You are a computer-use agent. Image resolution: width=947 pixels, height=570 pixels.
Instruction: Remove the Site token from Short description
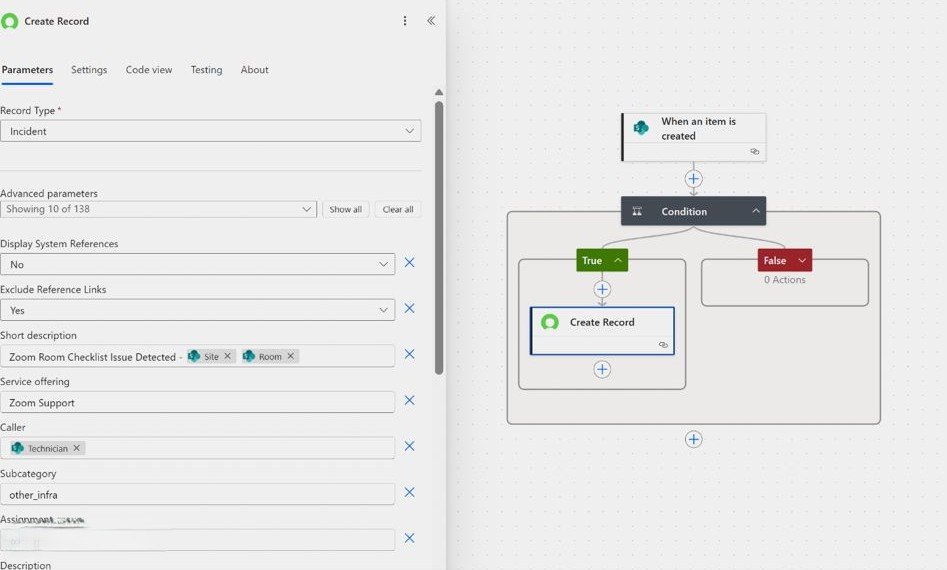click(228, 356)
